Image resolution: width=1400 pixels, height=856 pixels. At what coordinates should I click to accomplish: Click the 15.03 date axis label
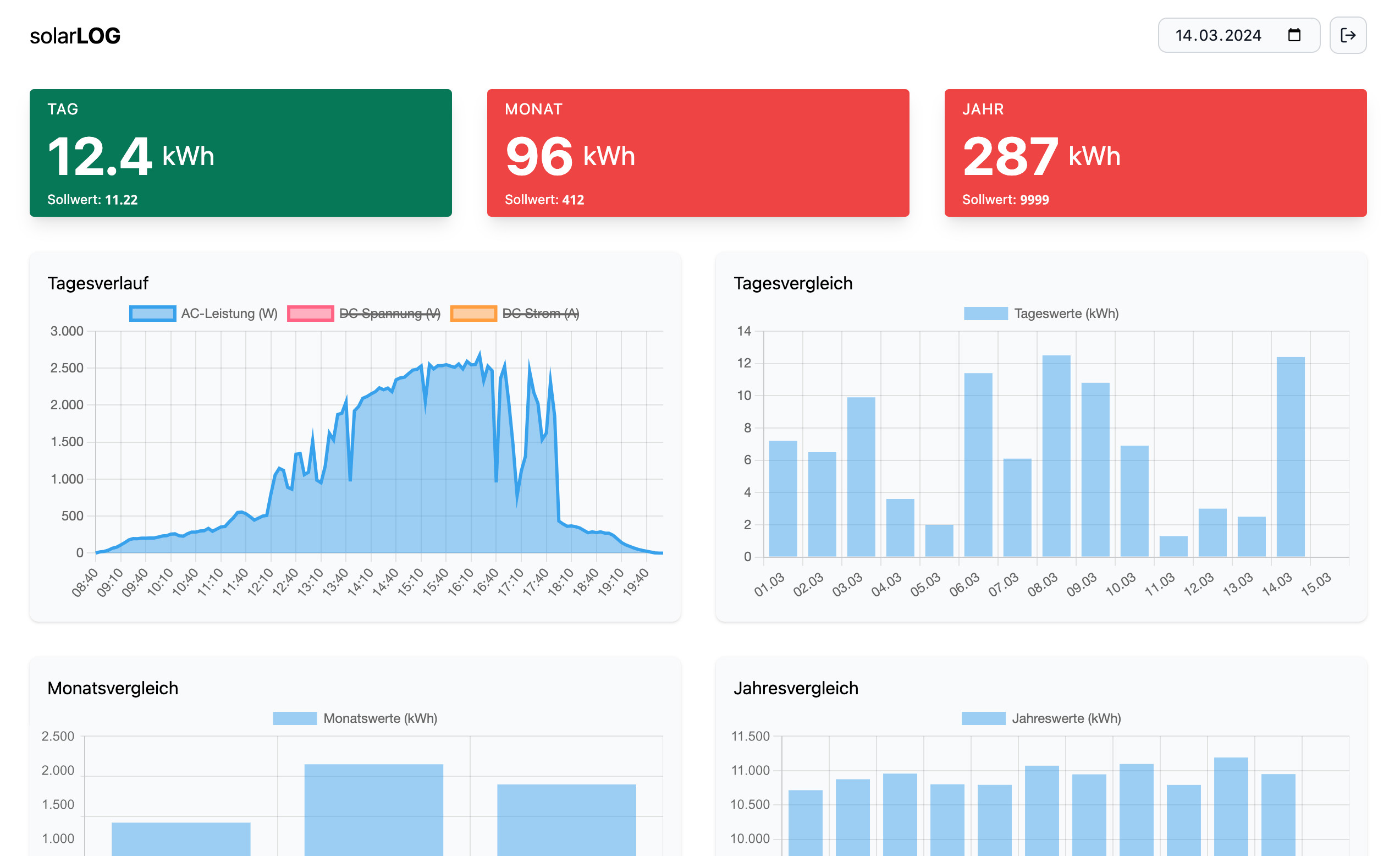(1315, 584)
